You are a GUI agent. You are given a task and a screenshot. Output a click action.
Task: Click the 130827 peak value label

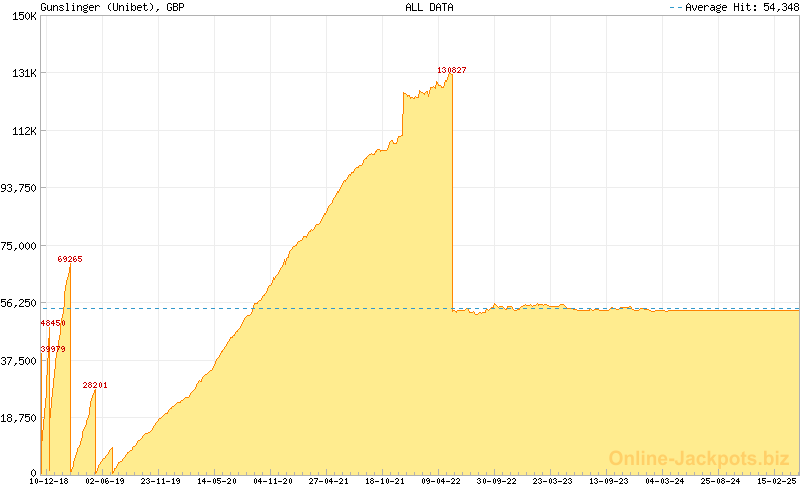[x=451, y=70]
